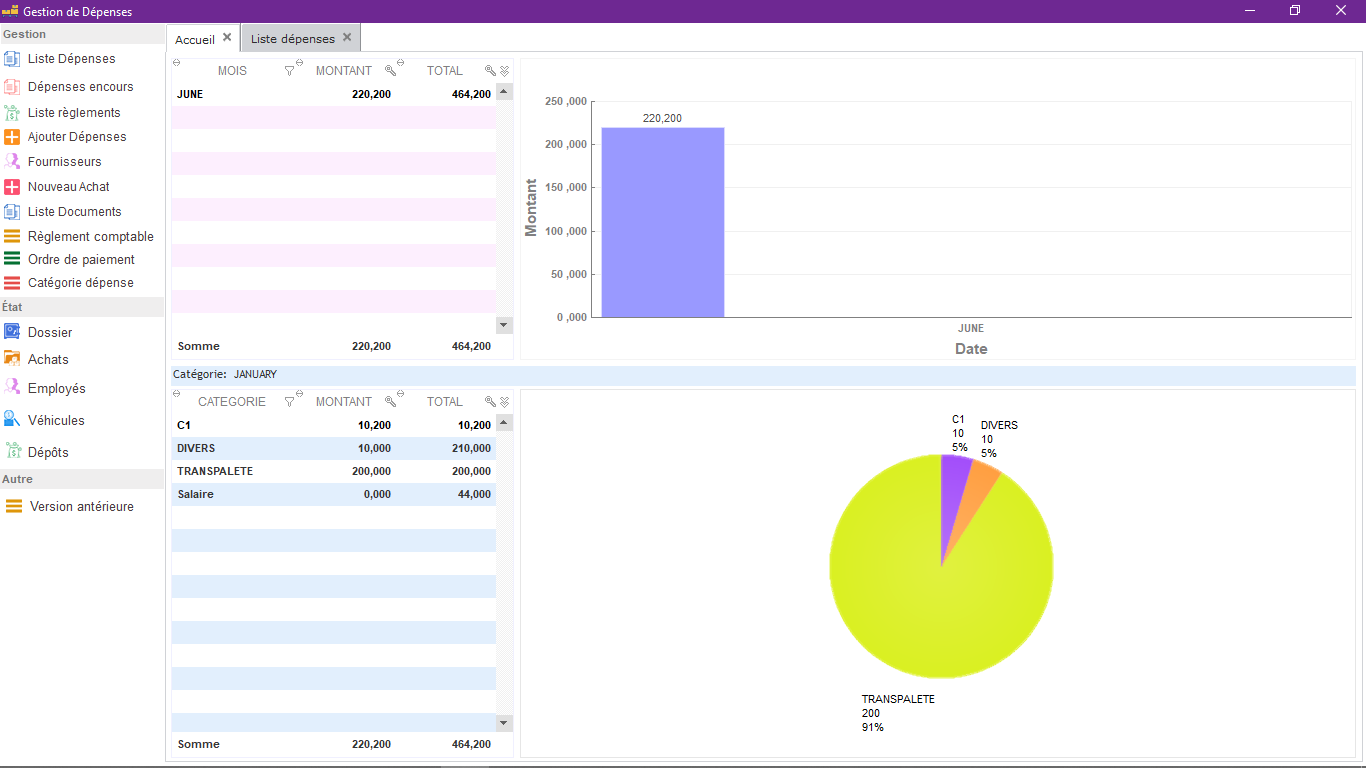Switch to the Liste dépenses tab
Viewport: 1366px width, 768px height.
point(293,39)
